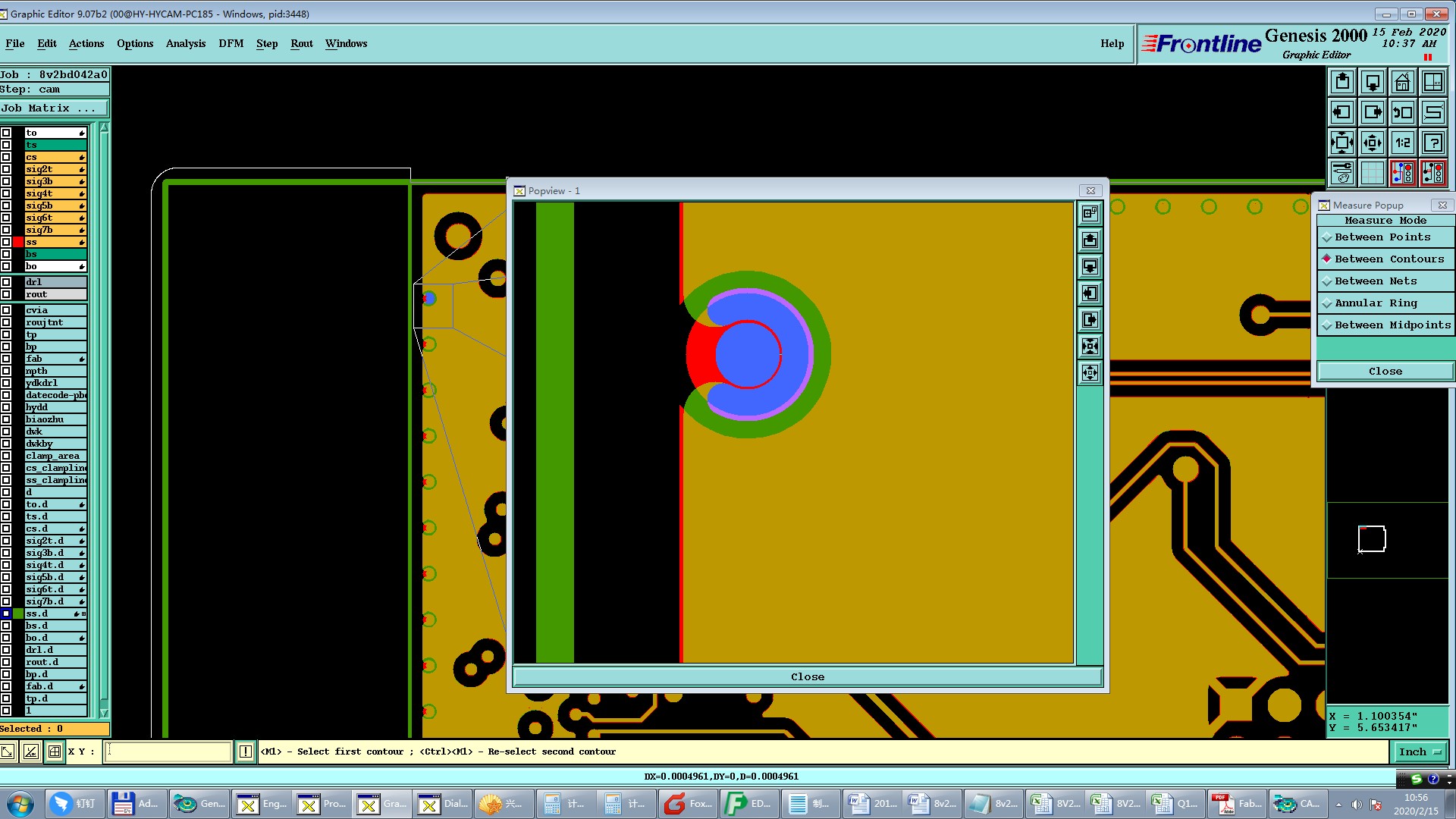Toggle checkbox for sig2t layer

click(6, 169)
